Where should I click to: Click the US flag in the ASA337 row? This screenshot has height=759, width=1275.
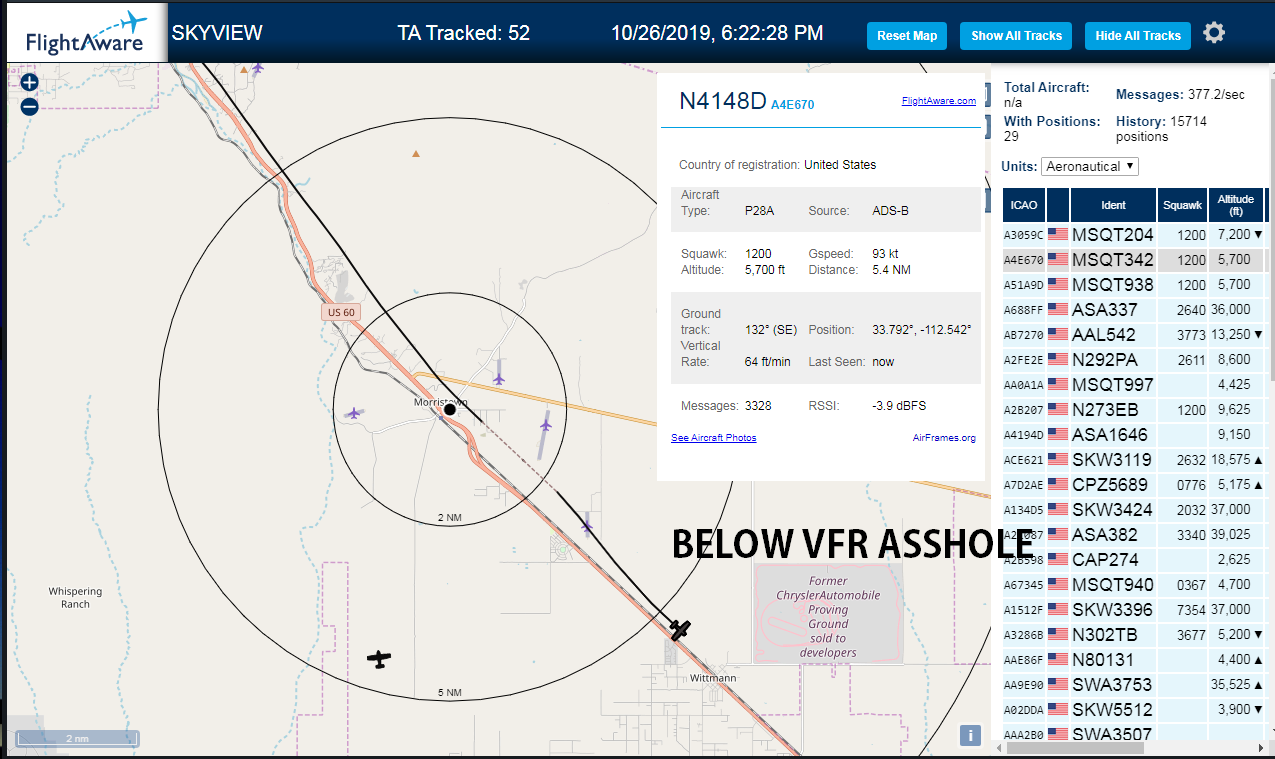[1058, 309]
